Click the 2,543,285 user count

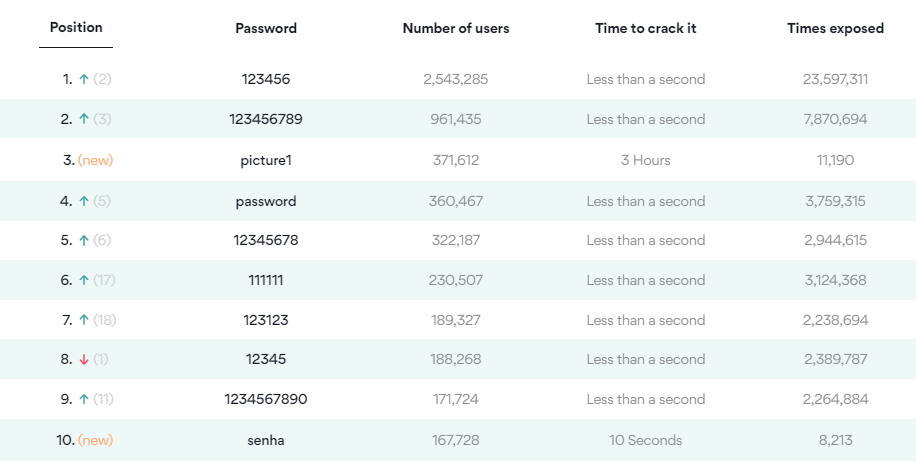[456, 79]
